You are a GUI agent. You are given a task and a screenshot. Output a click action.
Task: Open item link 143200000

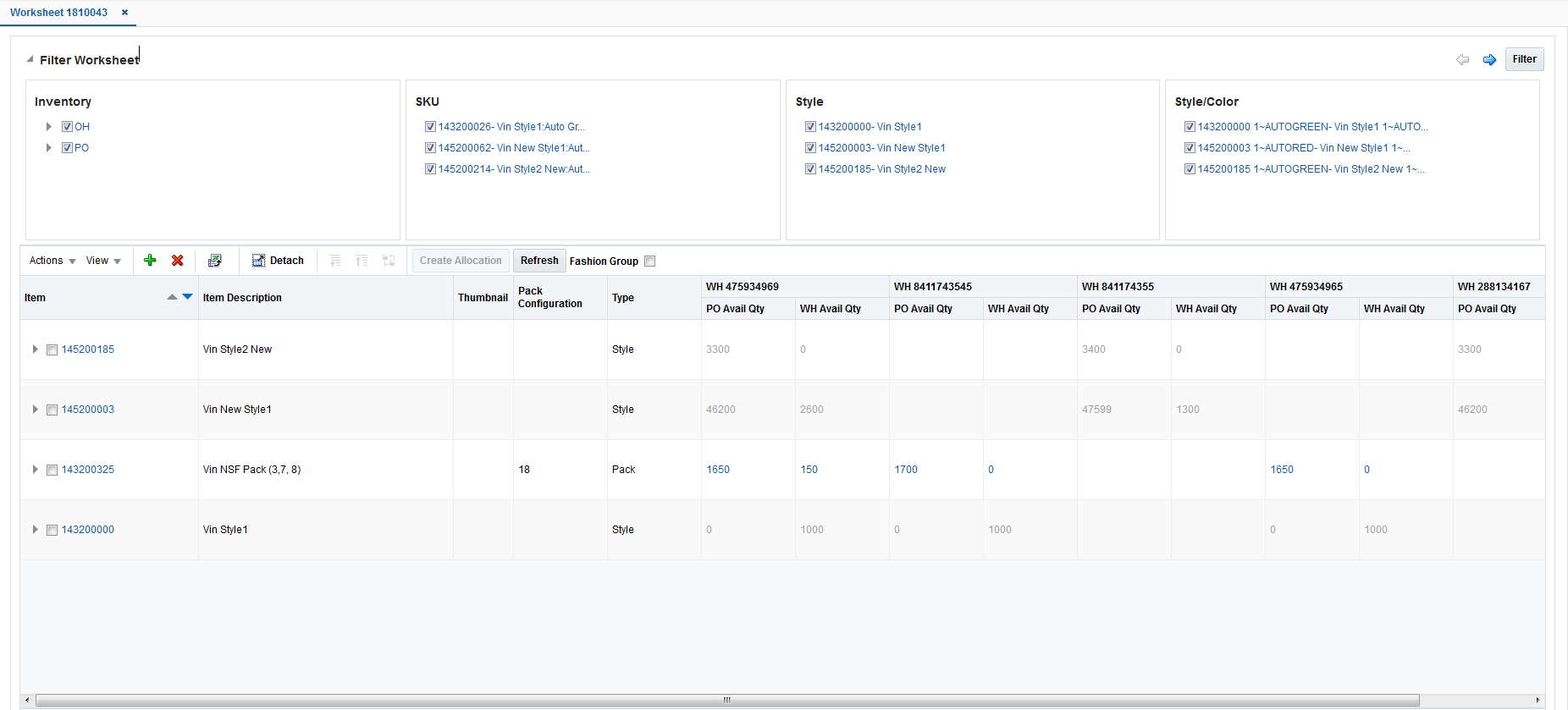(88, 530)
